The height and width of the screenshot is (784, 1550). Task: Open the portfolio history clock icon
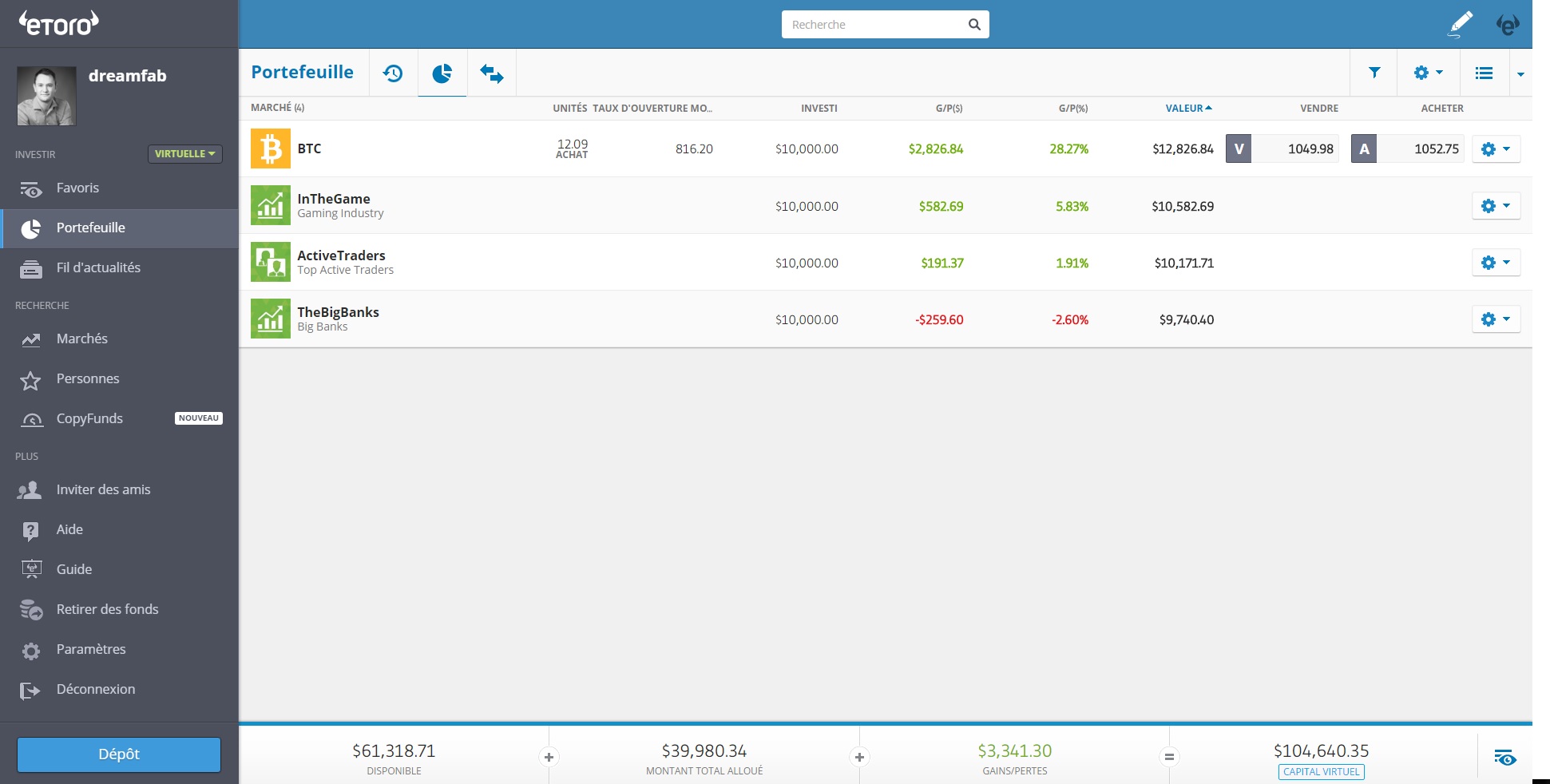pos(393,73)
